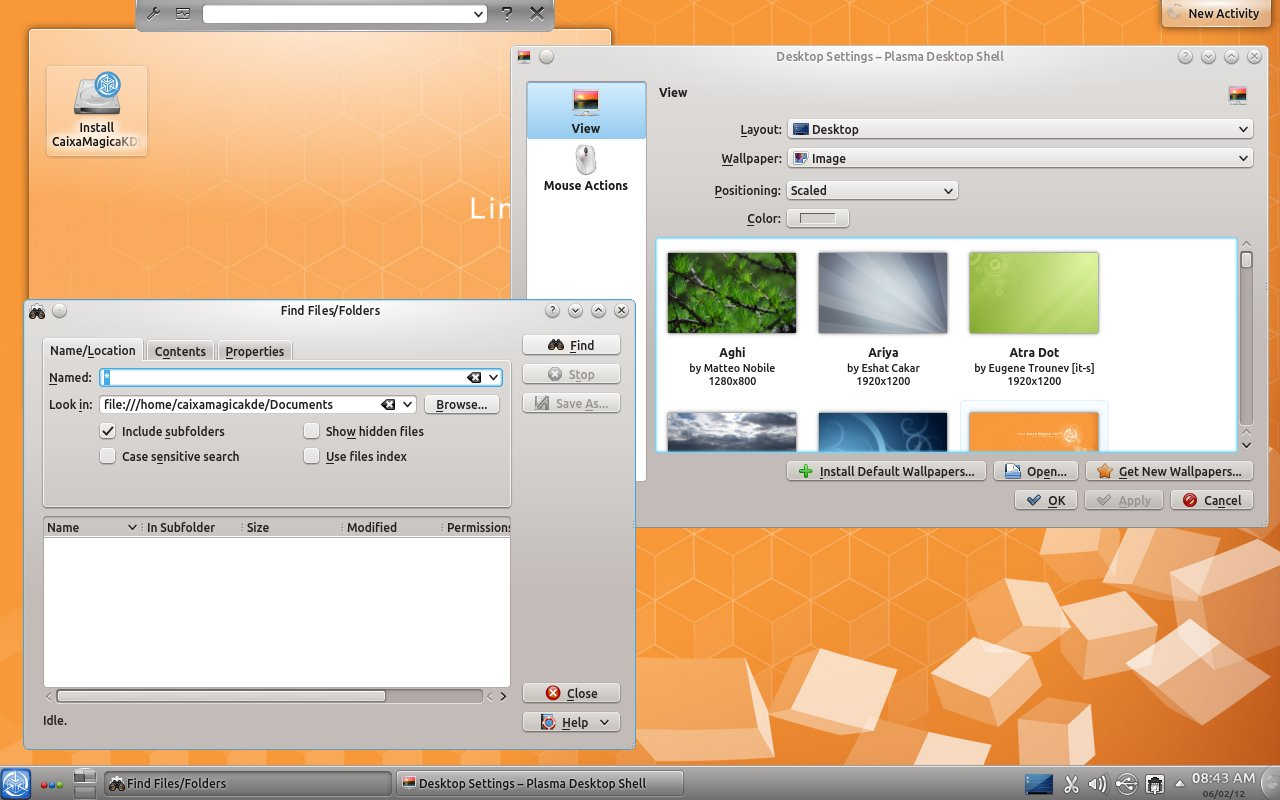This screenshot has width=1280, height=800.
Task: Open the Properties tab in Find Files
Action: pos(255,352)
